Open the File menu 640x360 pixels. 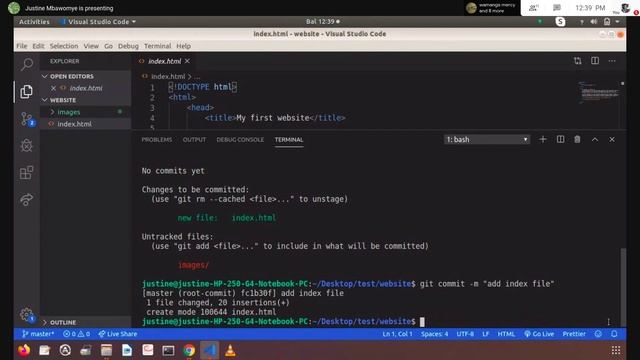[22, 46]
